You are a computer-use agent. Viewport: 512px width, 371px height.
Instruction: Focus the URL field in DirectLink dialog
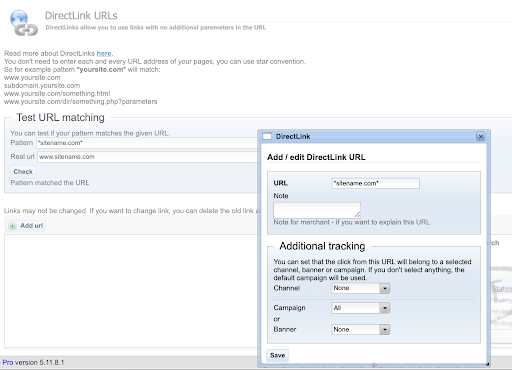(x=375, y=183)
